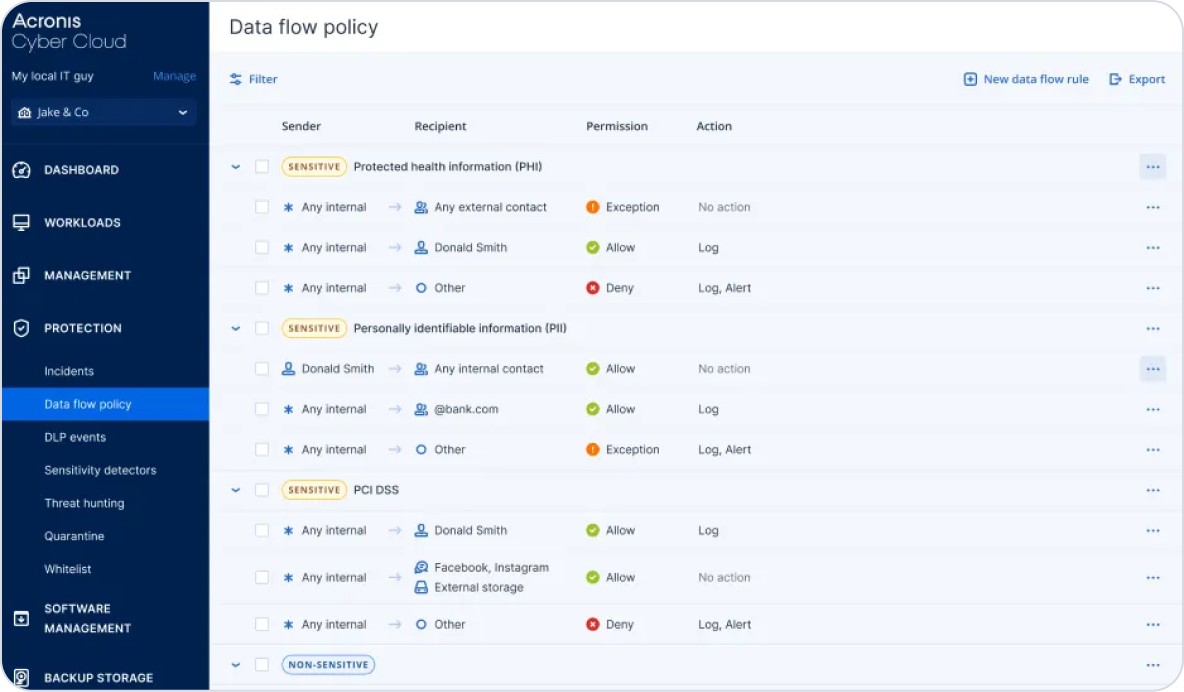1184x692 pixels.
Task: Click the Manage link
Action: 174,76
